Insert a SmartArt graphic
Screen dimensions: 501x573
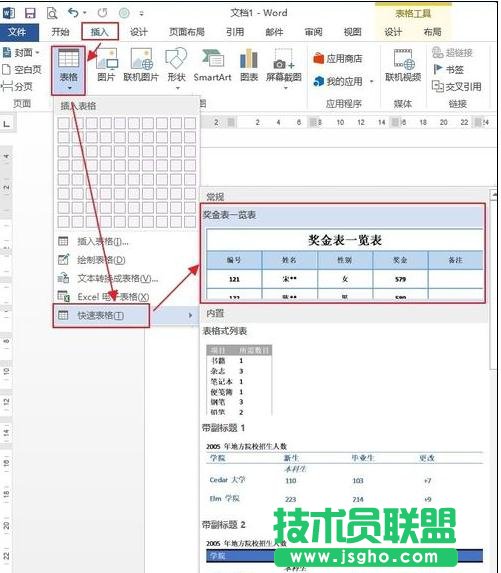coord(212,65)
